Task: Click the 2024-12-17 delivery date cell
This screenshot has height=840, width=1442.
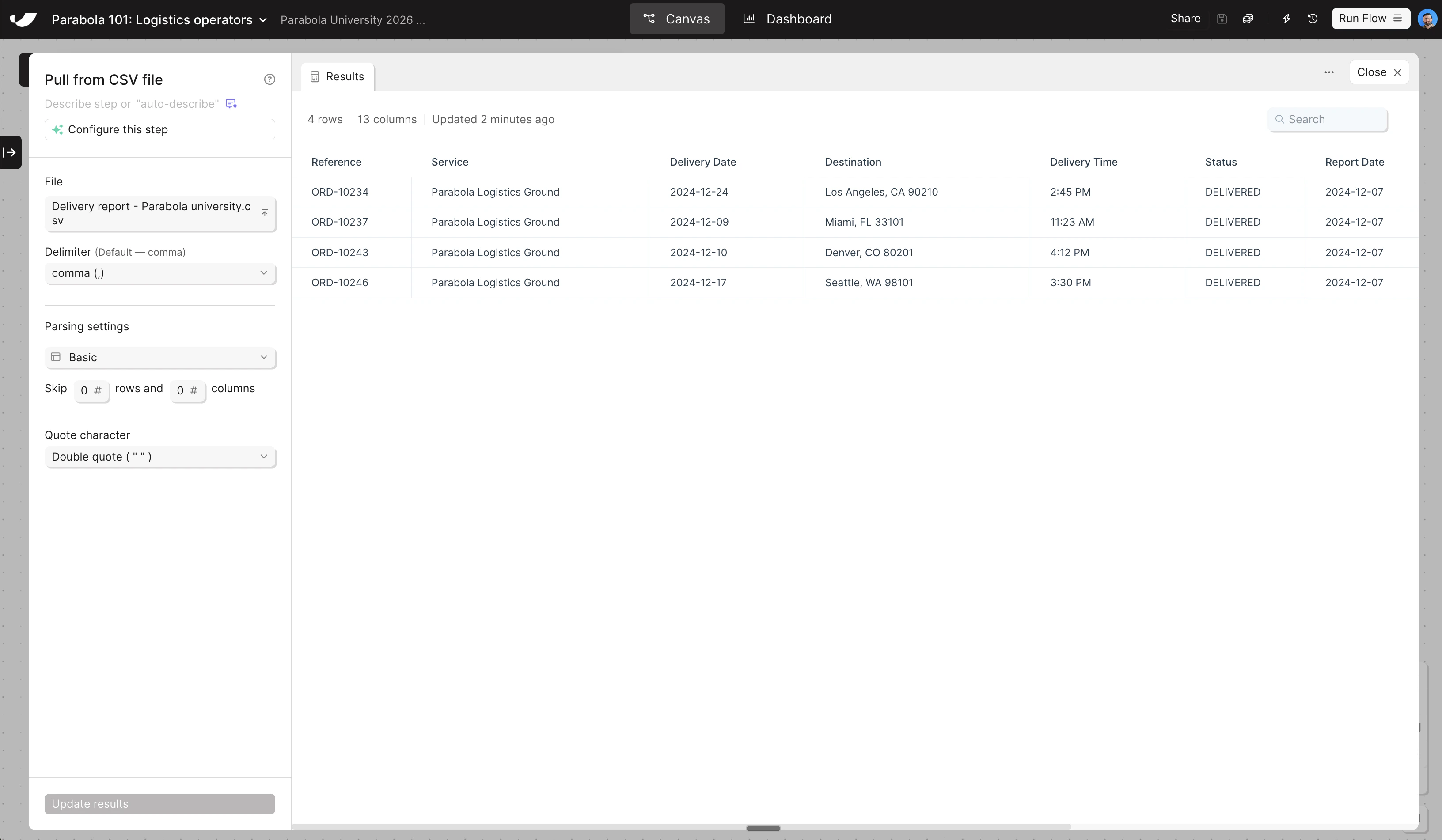Action: pos(727,283)
